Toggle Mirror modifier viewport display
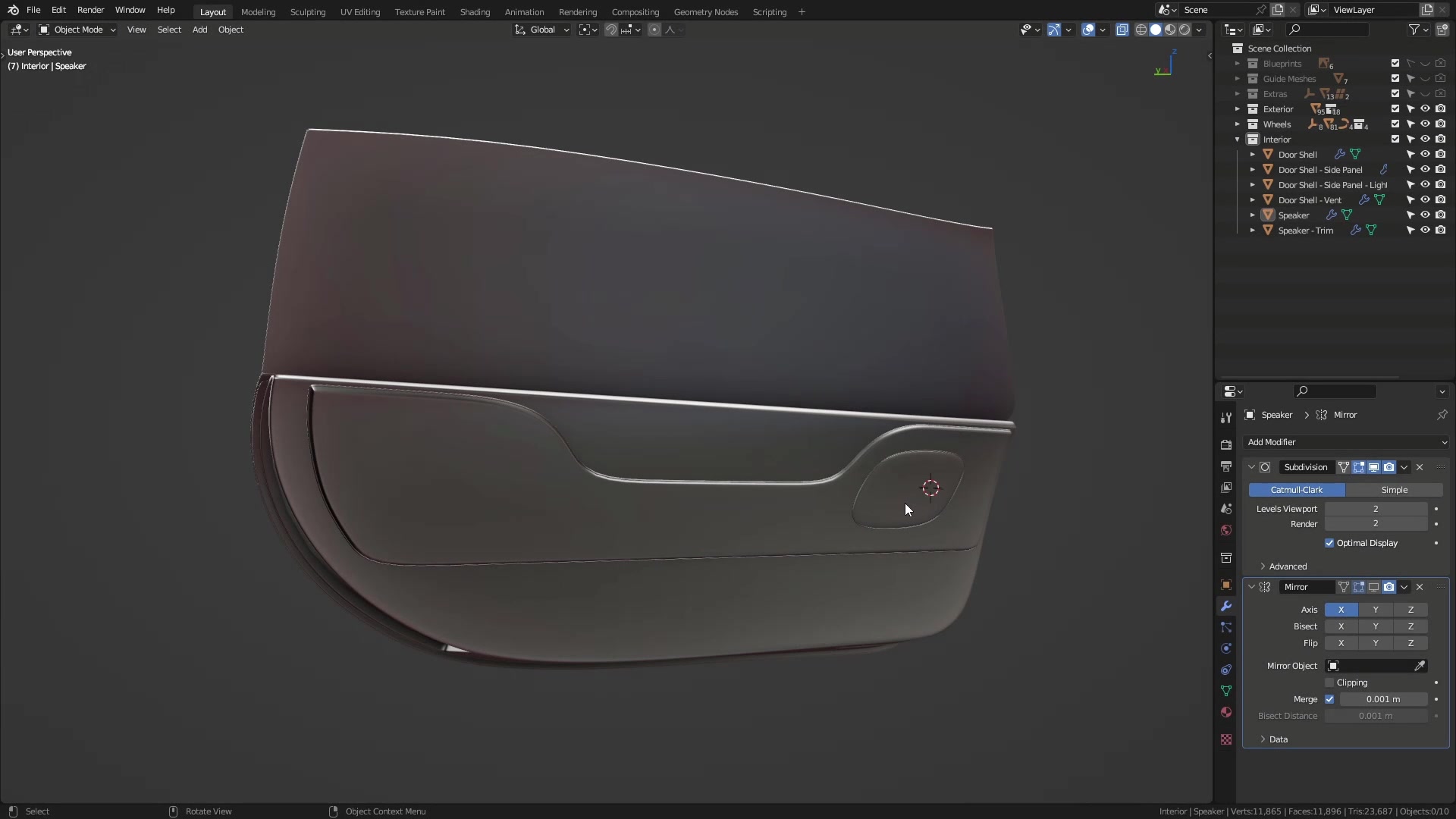Screen dimensions: 1456x819 pyautogui.click(x=1373, y=587)
